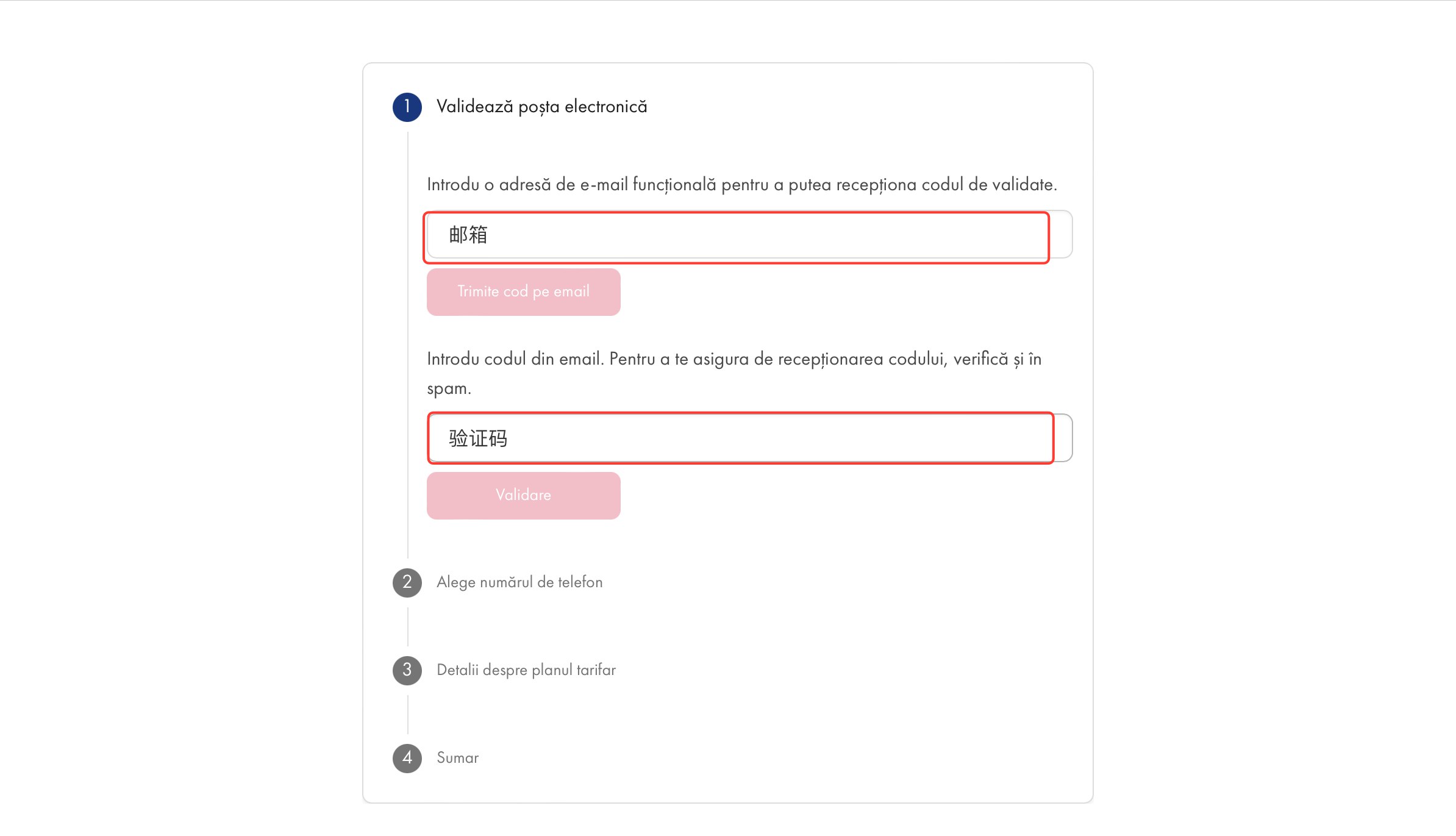Focus the 邮箱 email input field

[x=749, y=235]
